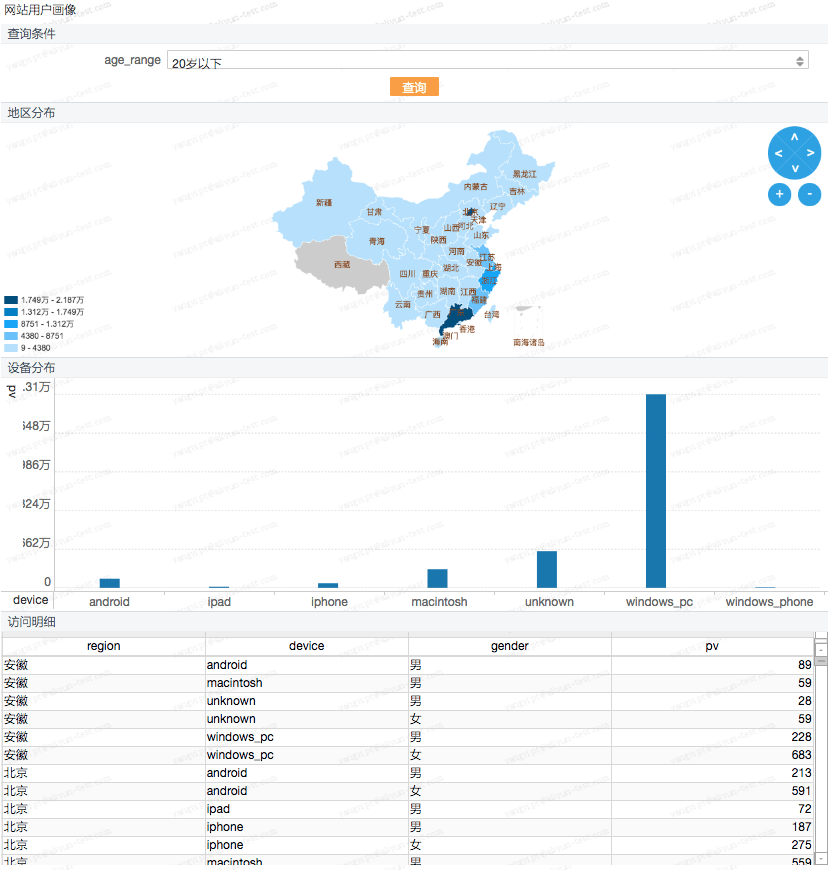Click the macintosh device cell for 安徽
Image resolution: width=828 pixels, height=870 pixels.
(306, 682)
